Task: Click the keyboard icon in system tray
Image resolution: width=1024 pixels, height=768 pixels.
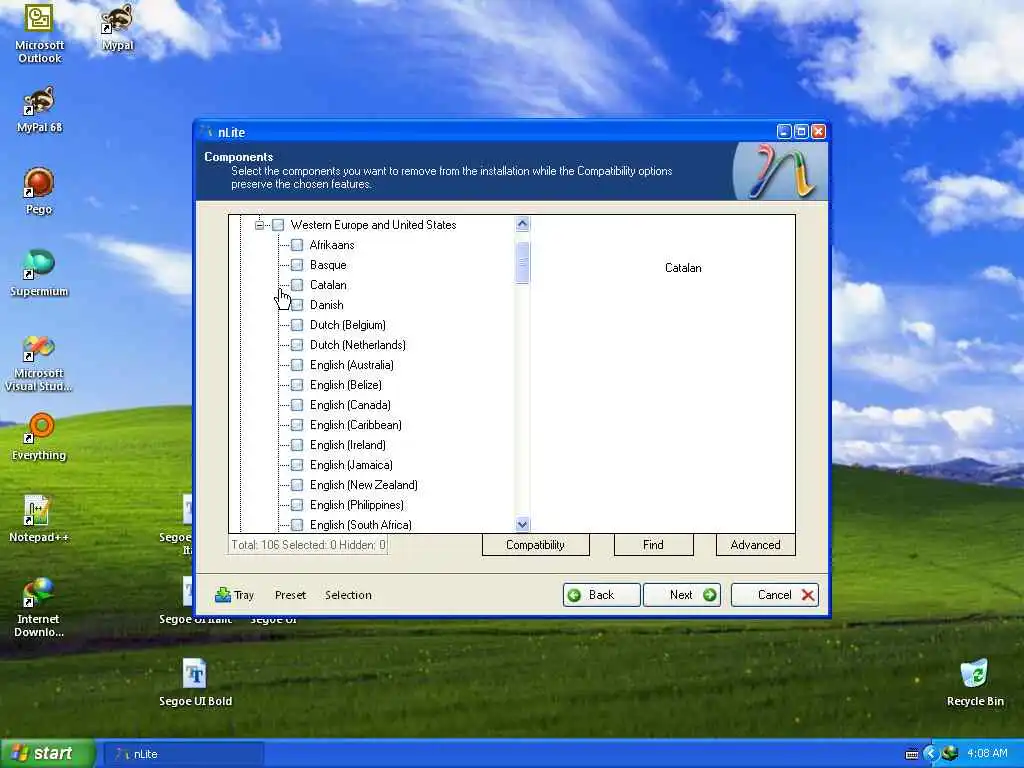Action: click(x=912, y=754)
